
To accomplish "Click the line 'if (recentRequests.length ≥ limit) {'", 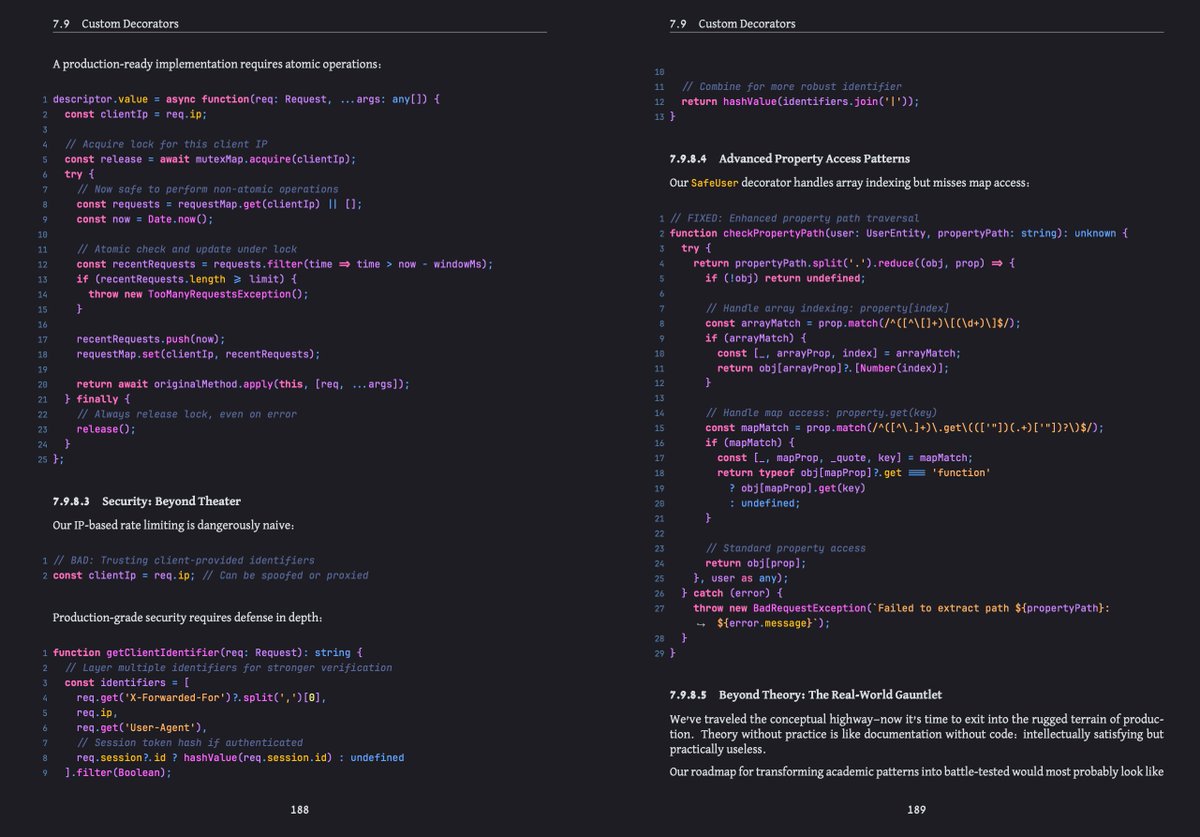I will 187,279.
